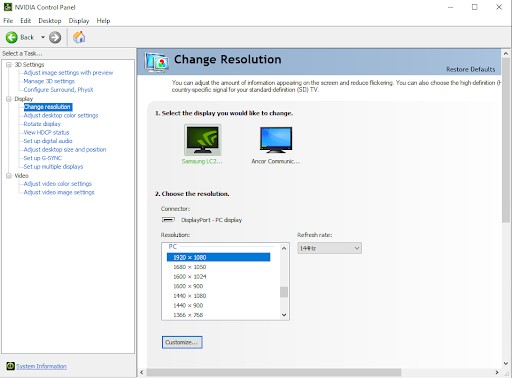The height and width of the screenshot is (378, 512).
Task: Collapse the Display tree node
Action: pos(9,99)
